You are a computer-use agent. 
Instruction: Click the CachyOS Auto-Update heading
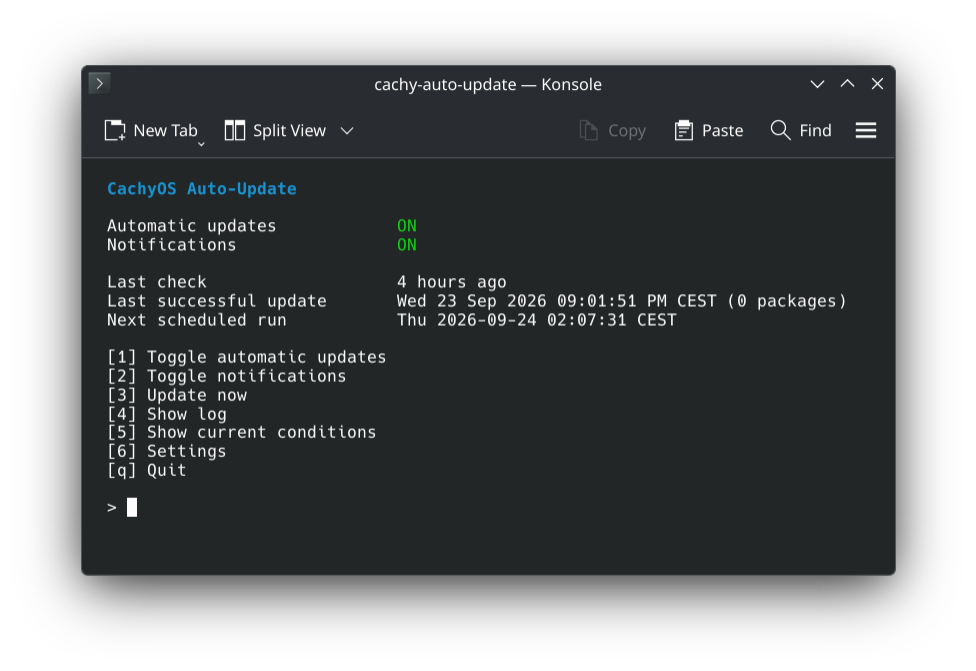(x=202, y=189)
